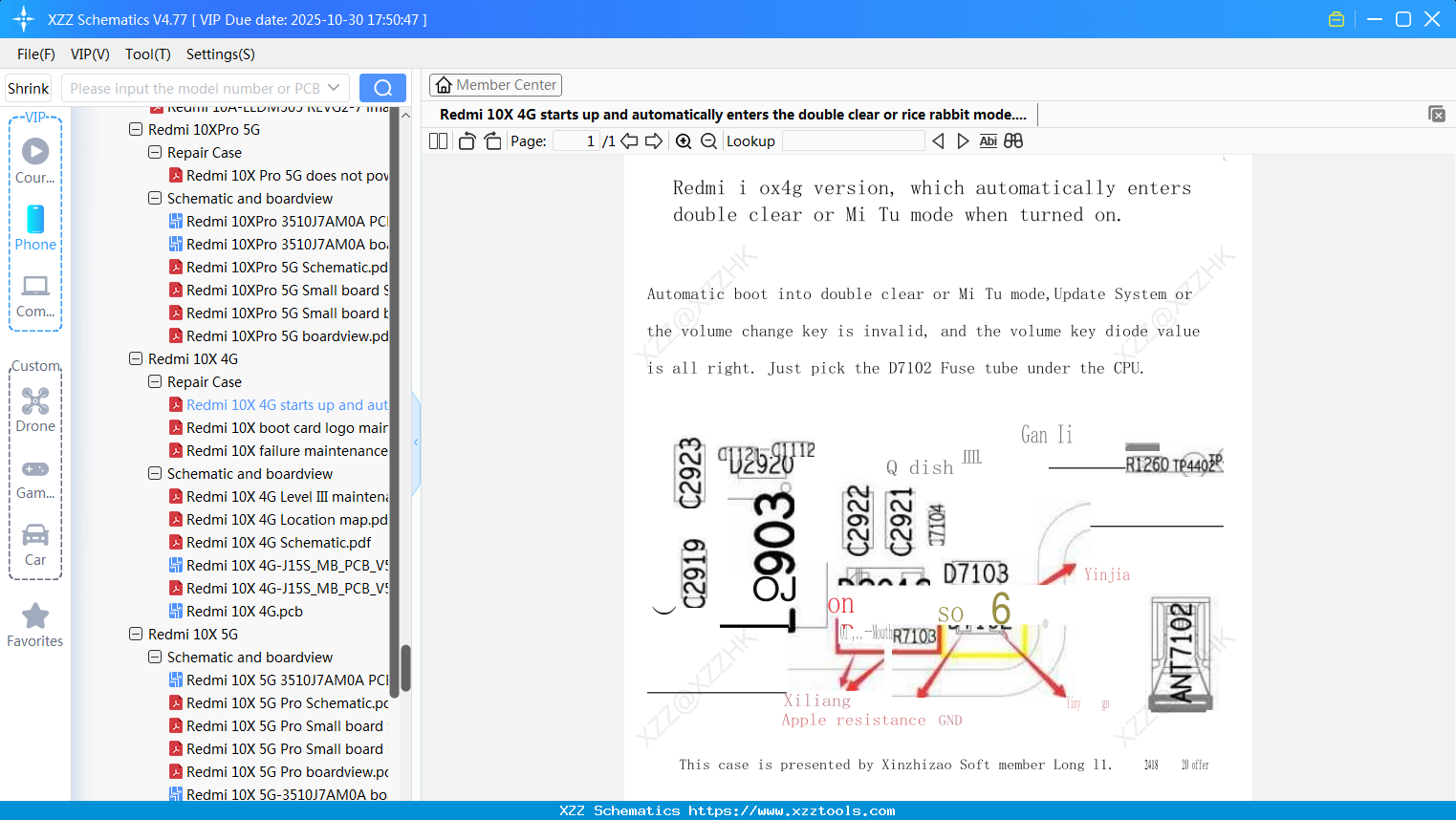Switch to two-page view mode

437,140
